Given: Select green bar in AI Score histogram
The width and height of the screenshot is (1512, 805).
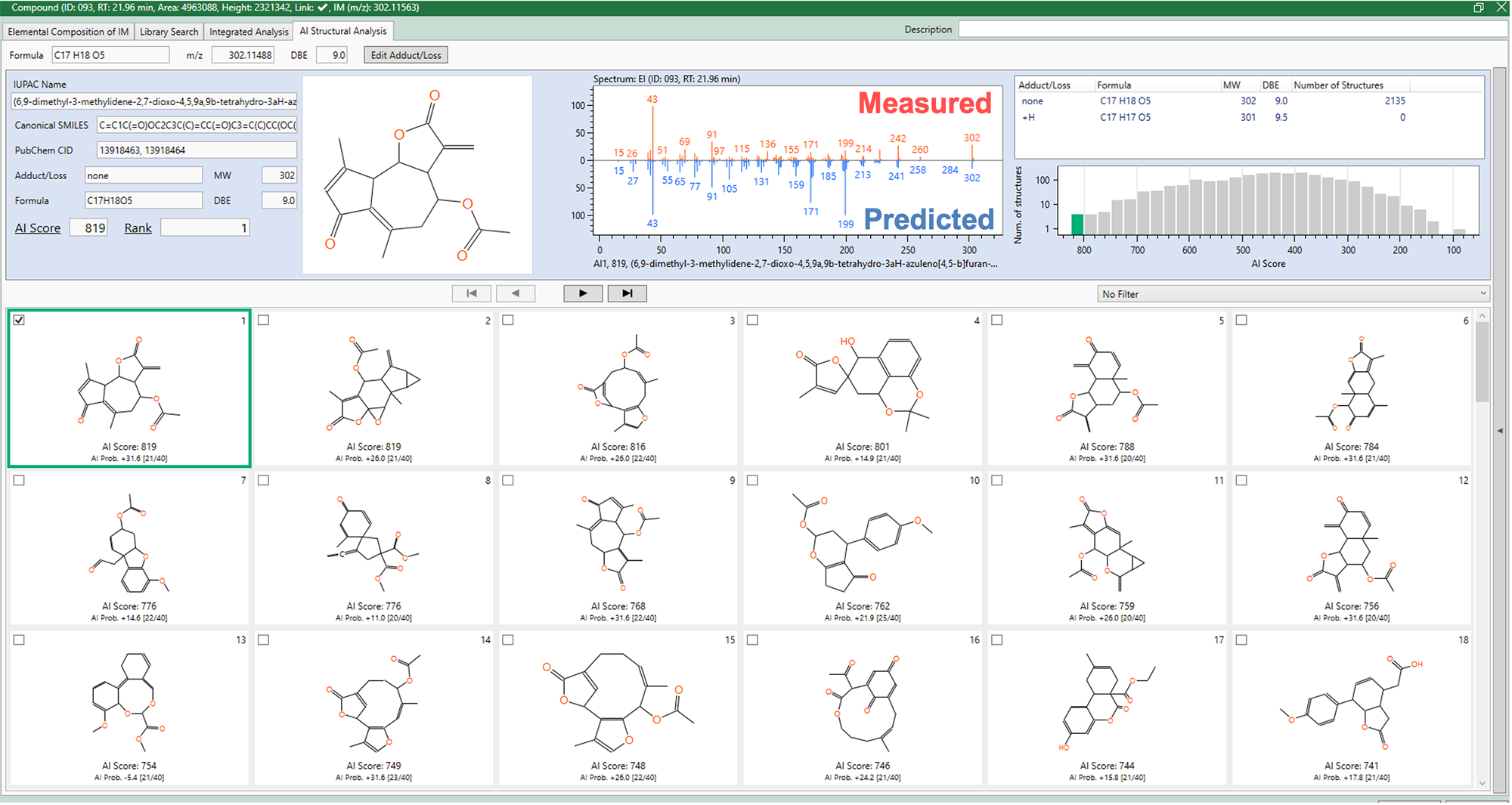Looking at the screenshot, I should click(x=1077, y=224).
